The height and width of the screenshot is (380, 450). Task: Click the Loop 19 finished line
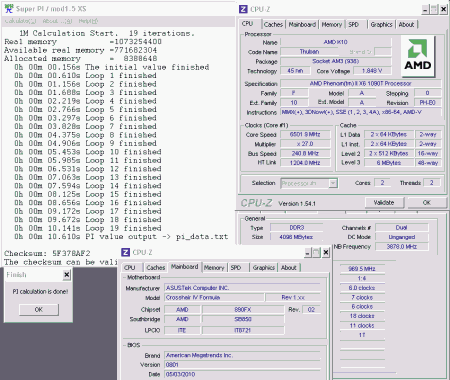point(88,228)
